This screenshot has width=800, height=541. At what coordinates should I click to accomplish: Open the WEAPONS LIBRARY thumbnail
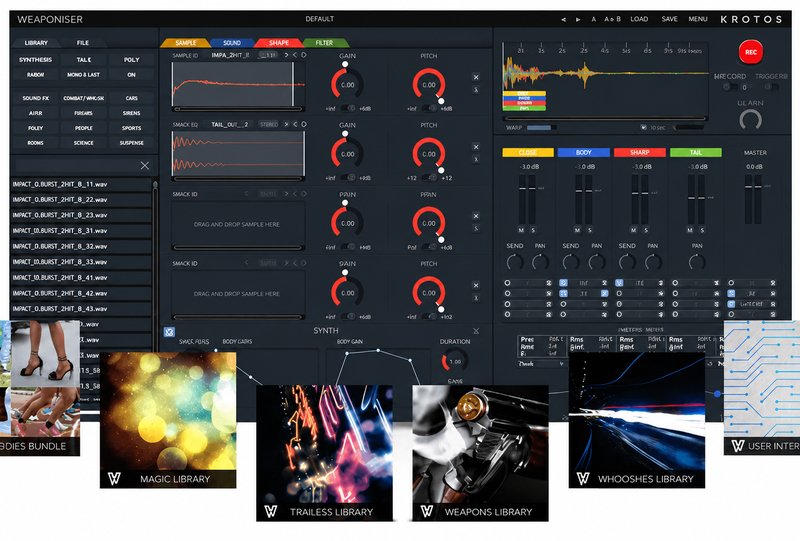tap(480, 453)
